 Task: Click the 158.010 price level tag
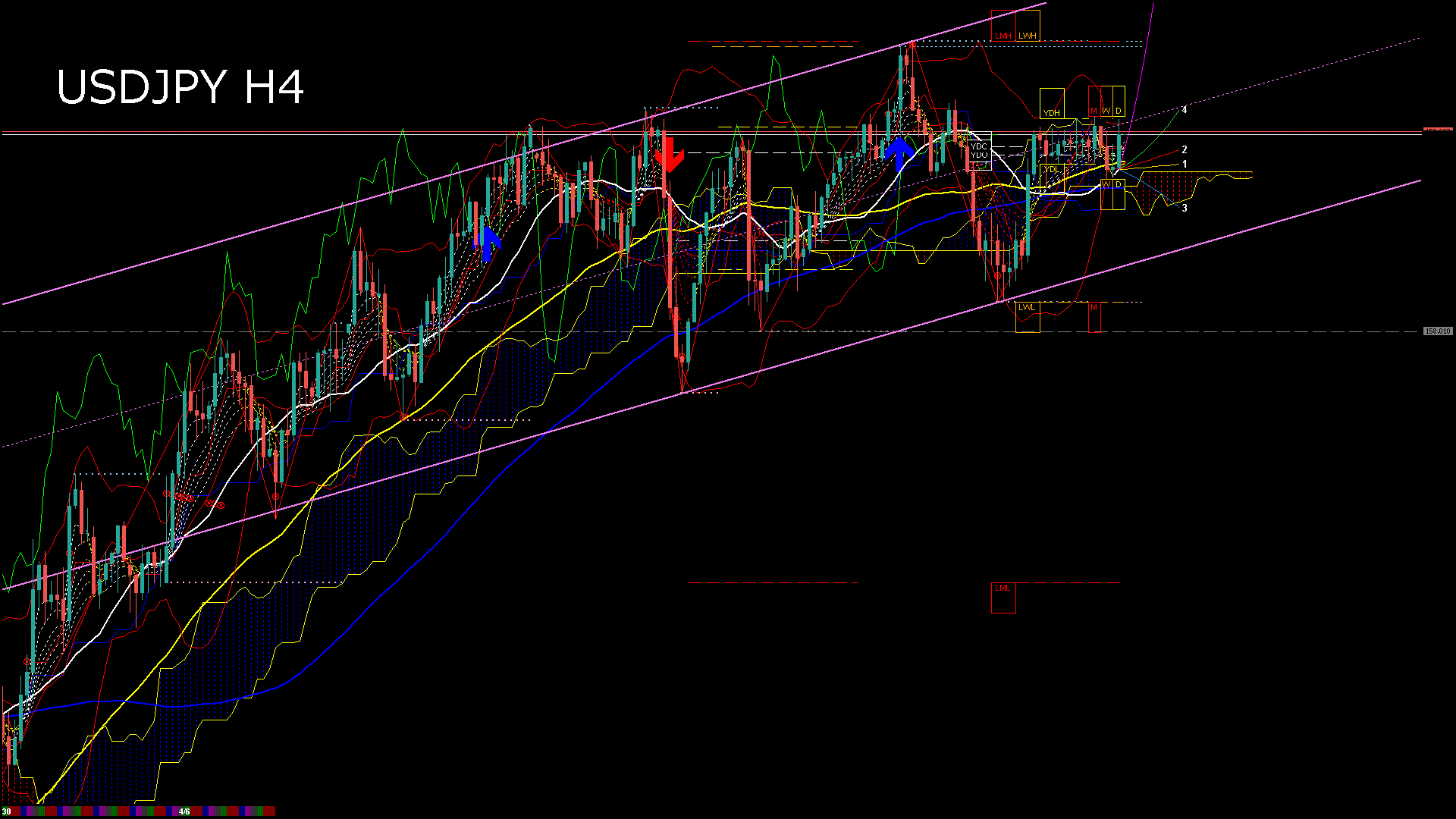(1438, 331)
